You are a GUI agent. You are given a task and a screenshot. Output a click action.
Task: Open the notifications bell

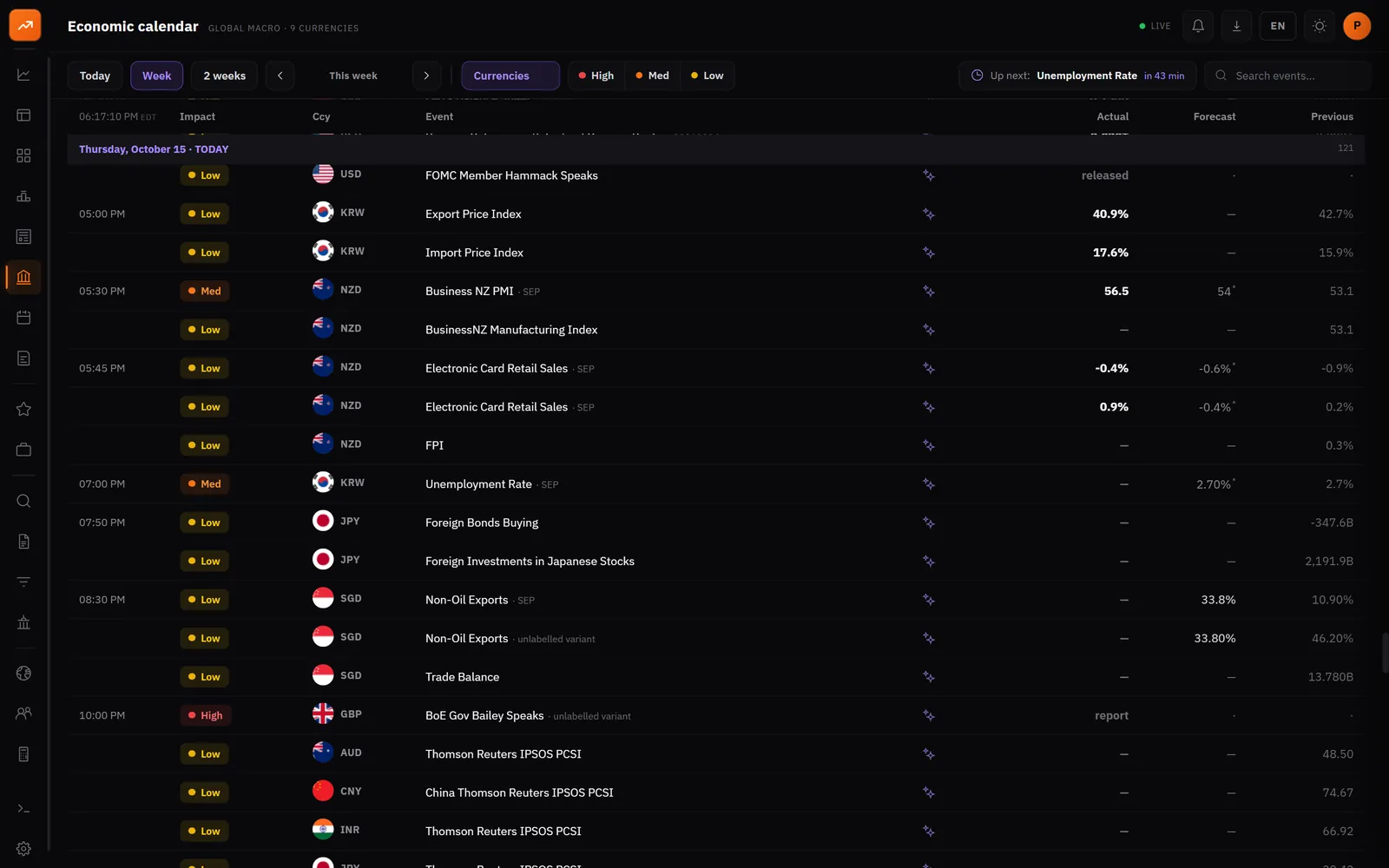[1198, 26]
